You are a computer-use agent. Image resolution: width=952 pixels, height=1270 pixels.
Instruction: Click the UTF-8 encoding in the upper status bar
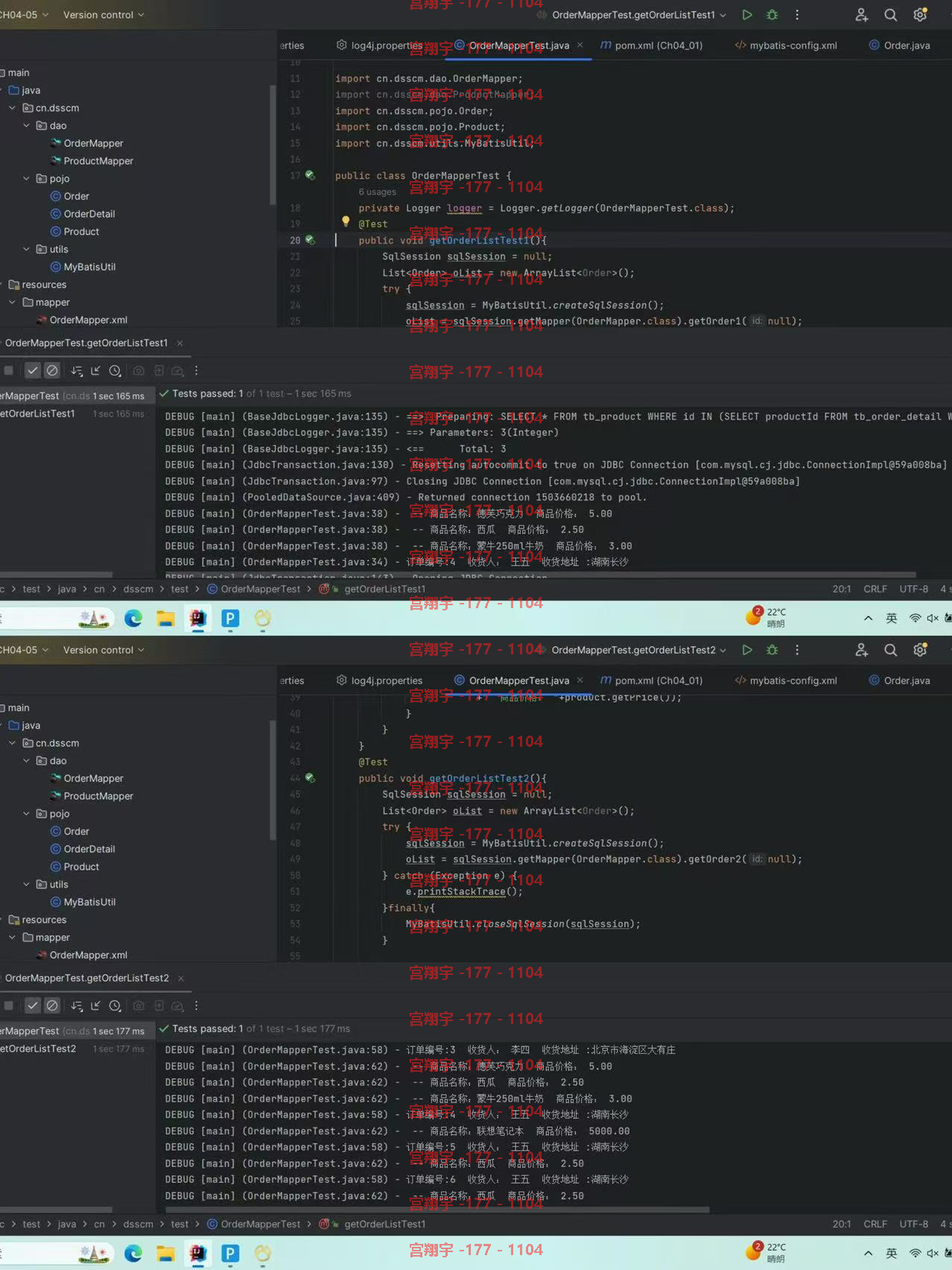[913, 589]
